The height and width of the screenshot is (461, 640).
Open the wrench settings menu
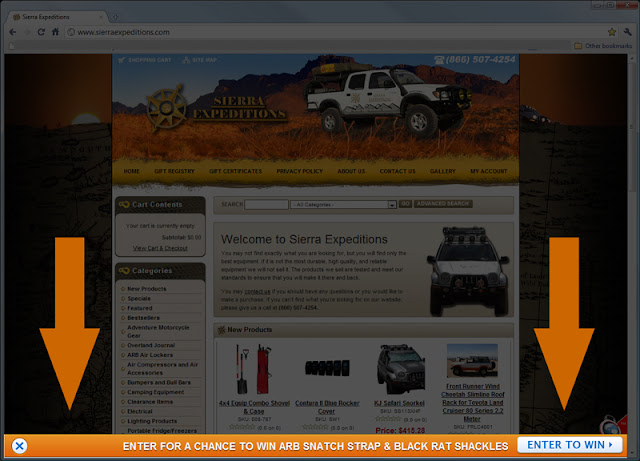pos(627,32)
